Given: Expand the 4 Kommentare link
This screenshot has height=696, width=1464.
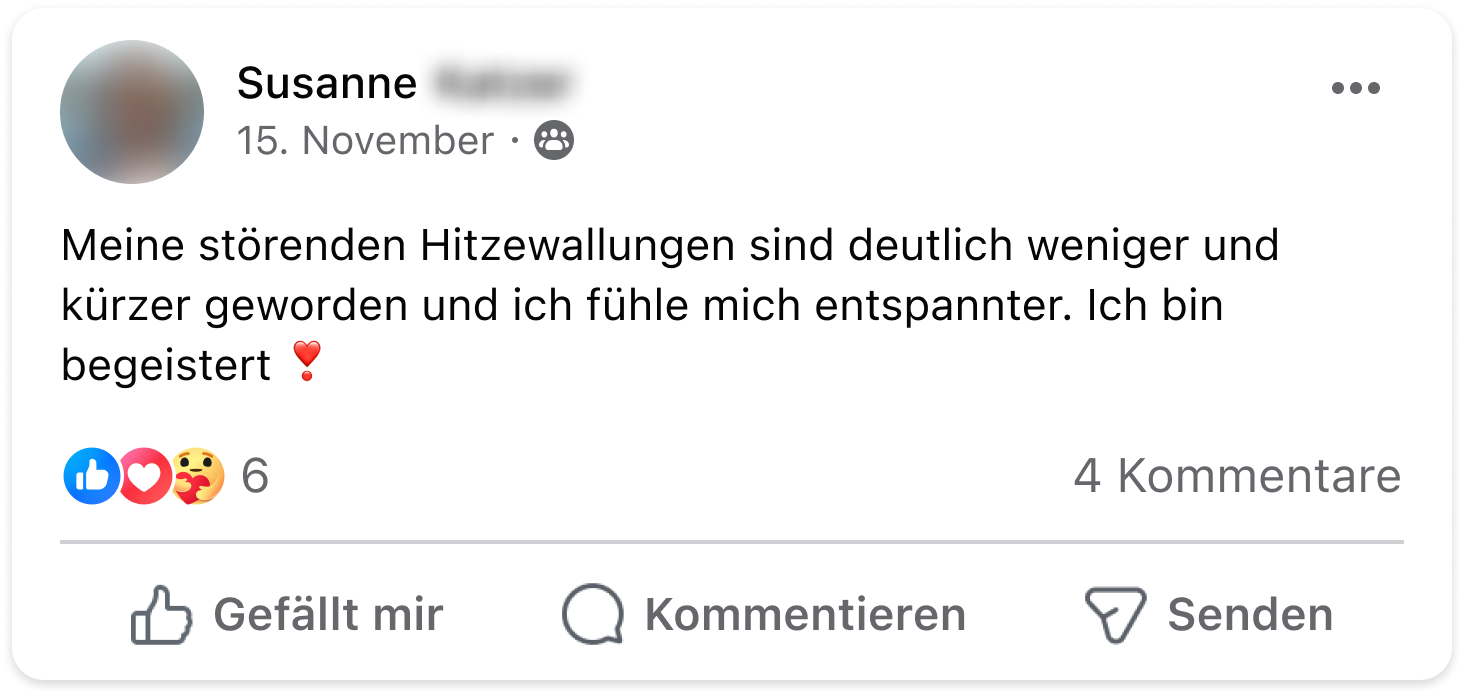Looking at the screenshot, I should pyautogui.click(x=1237, y=476).
